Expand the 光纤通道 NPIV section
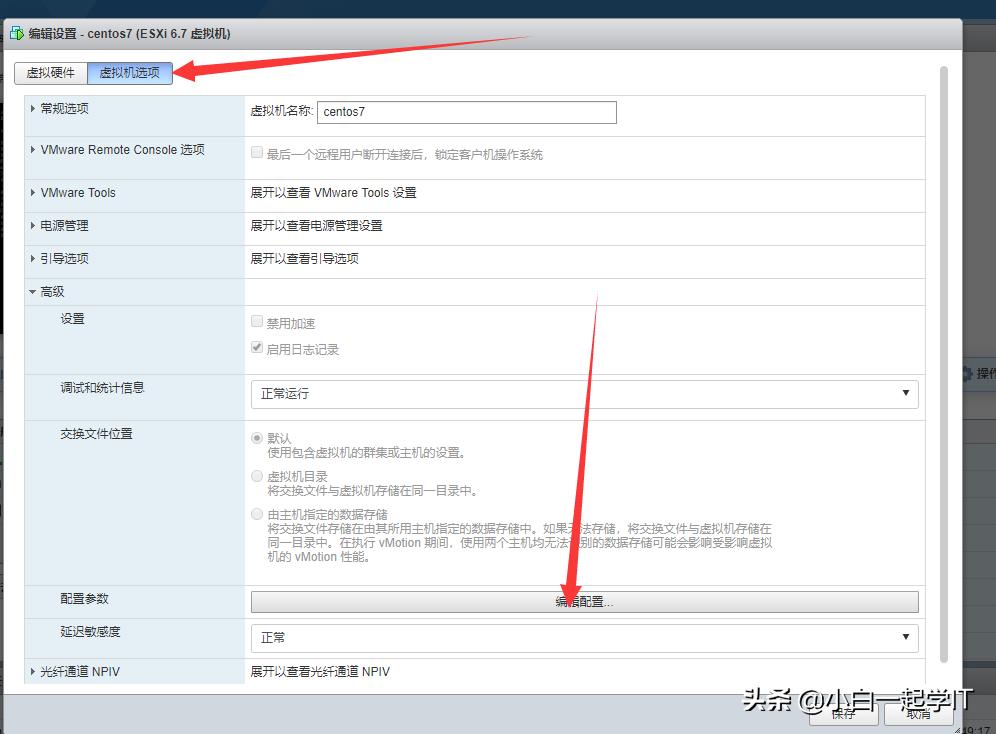This screenshot has height=734, width=996. (75, 671)
